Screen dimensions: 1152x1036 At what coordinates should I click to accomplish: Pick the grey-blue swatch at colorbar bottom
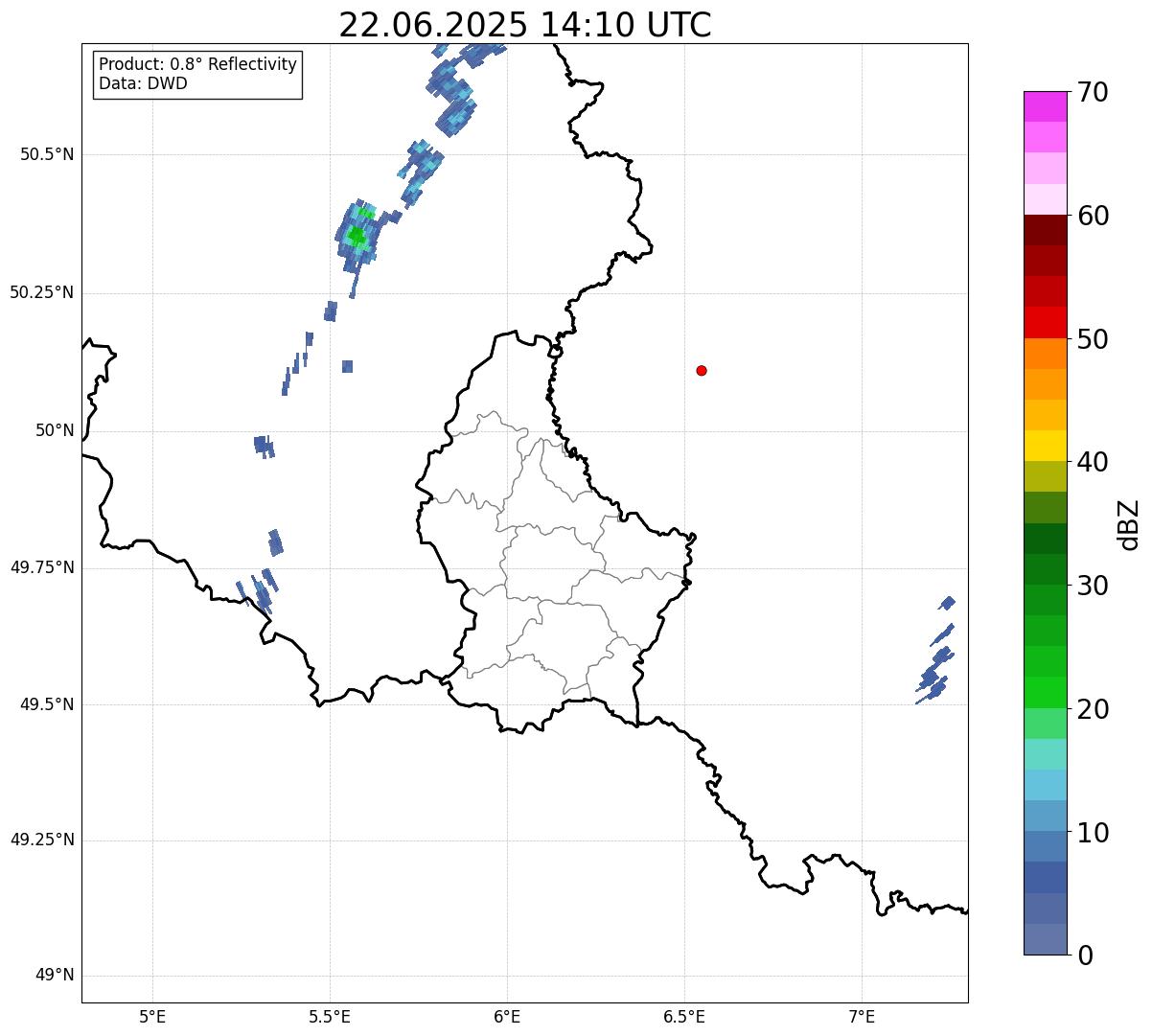1045,939
